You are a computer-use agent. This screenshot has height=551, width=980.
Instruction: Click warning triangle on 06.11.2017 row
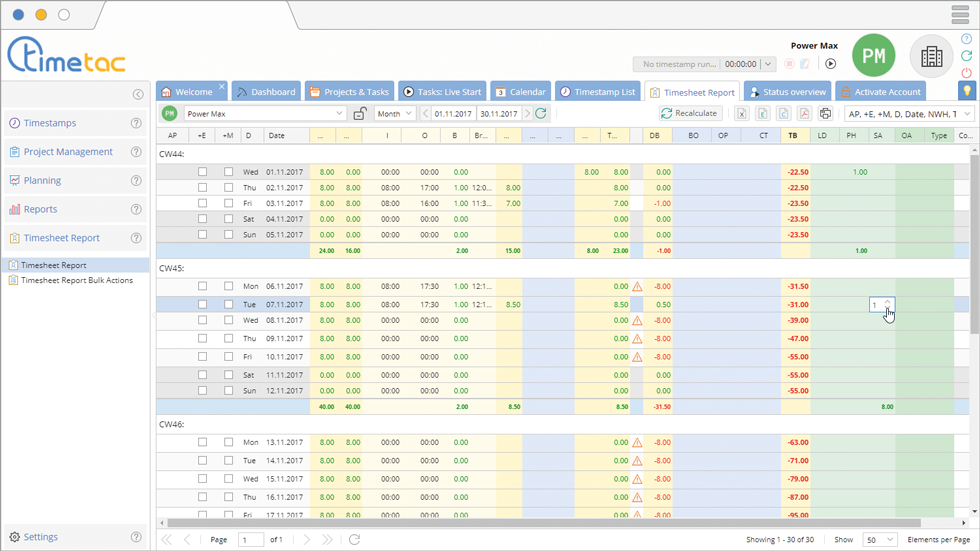637,286
